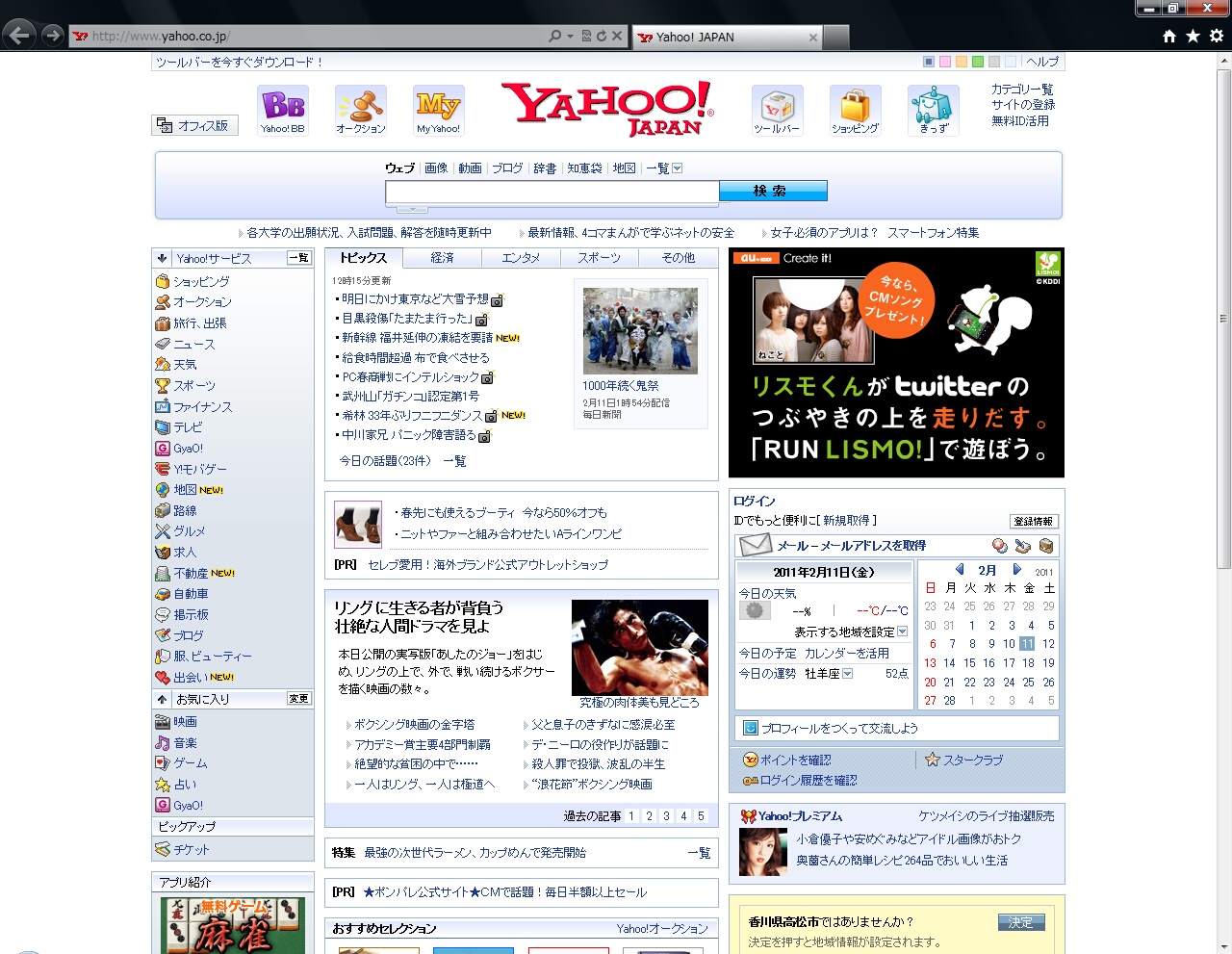Select the green theme color swatch
1232x954 pixels.
click(x=978, y=62)
